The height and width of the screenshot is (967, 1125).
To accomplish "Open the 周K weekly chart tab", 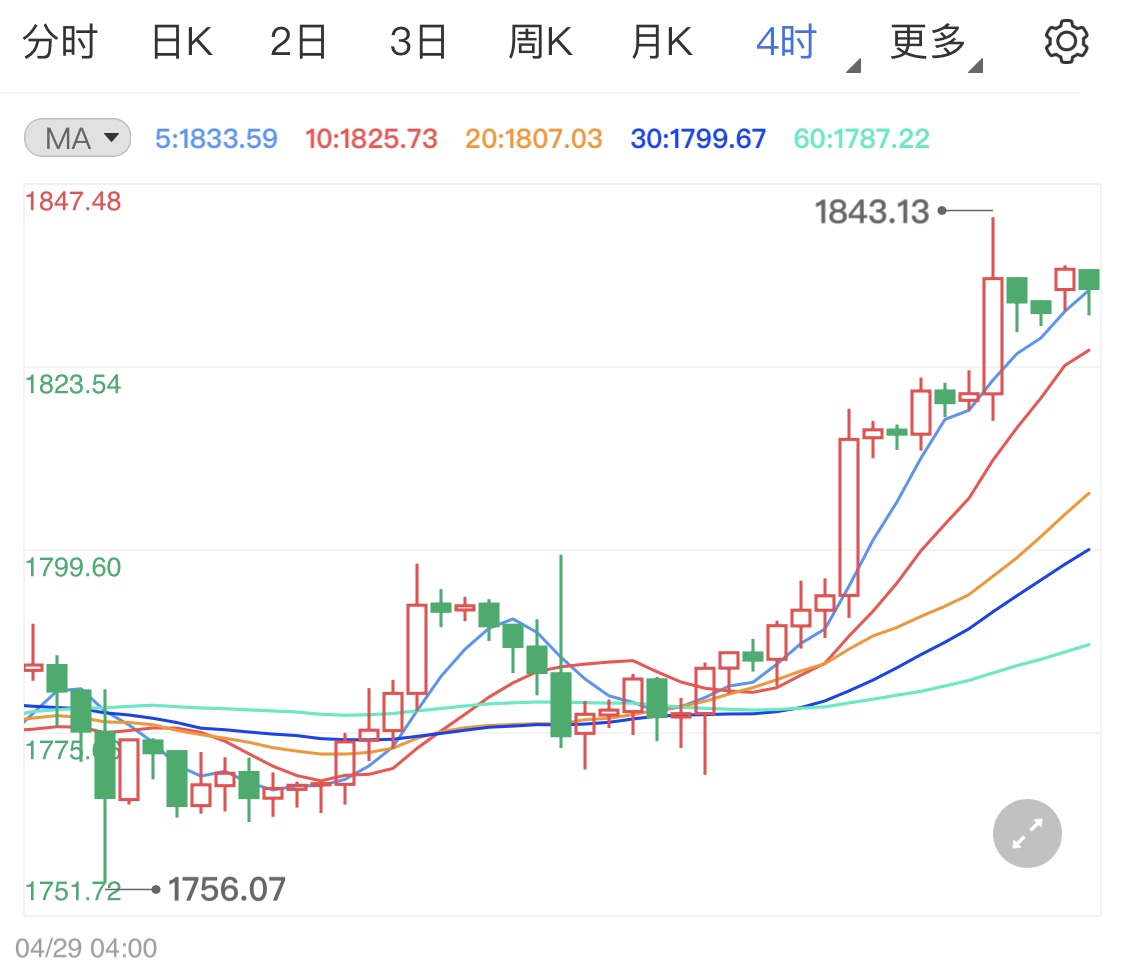I will (x=540, y=42).
